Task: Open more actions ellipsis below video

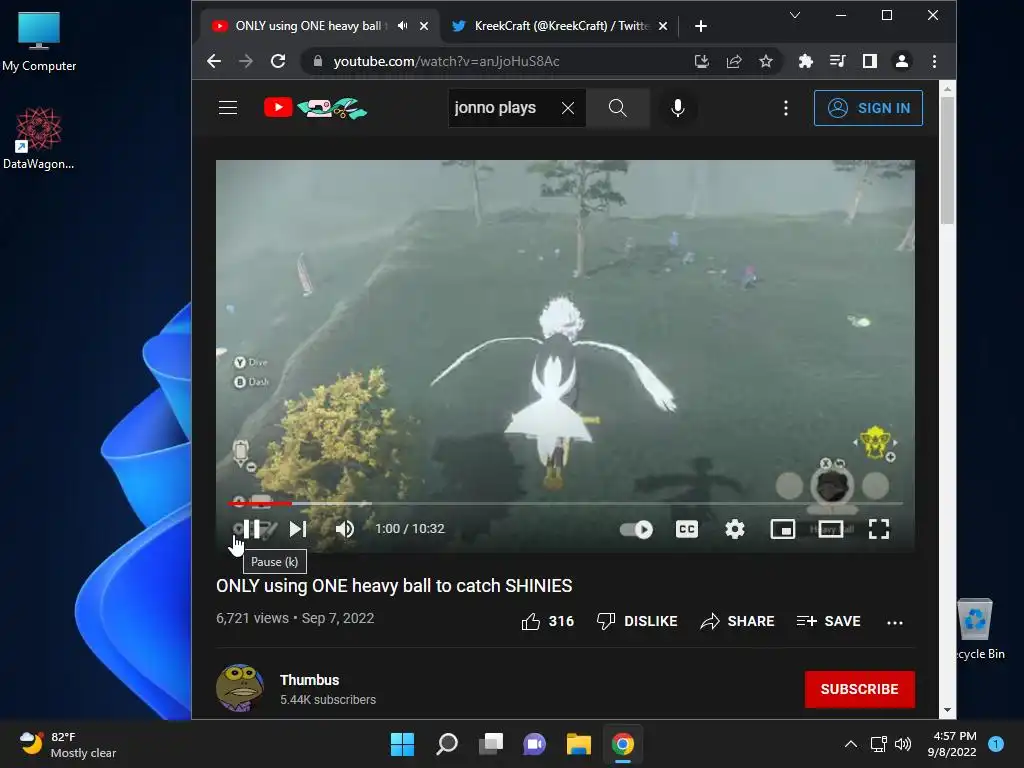Action: point(895,622)
